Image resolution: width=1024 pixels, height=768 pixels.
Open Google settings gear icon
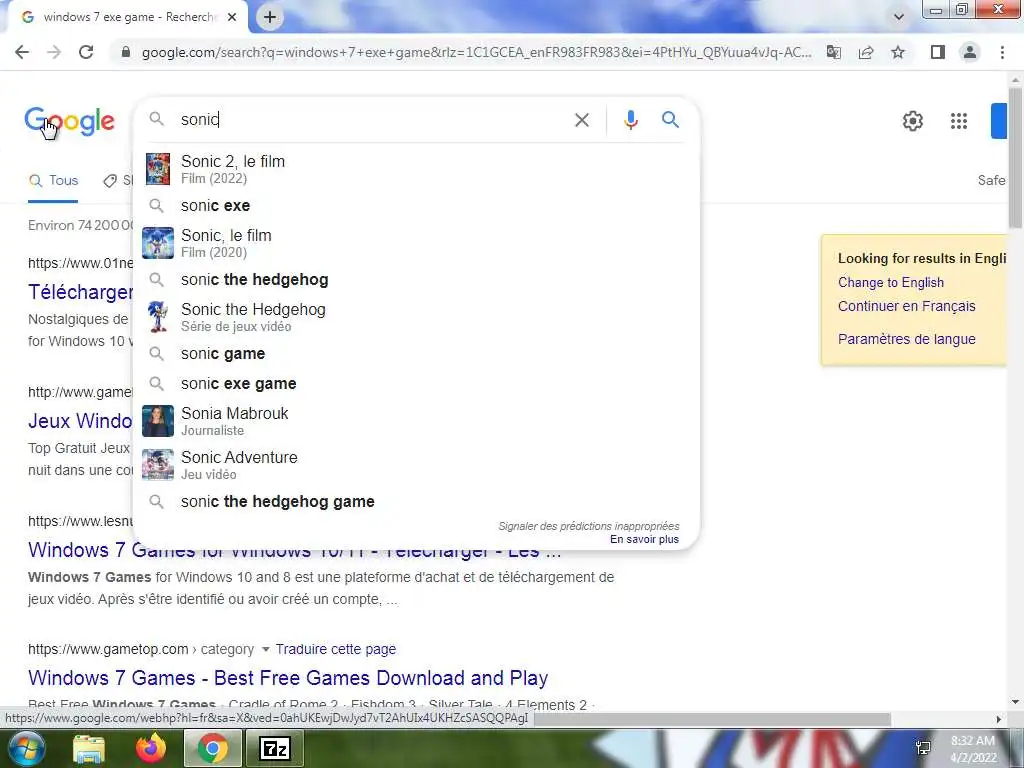click(912, 121)
